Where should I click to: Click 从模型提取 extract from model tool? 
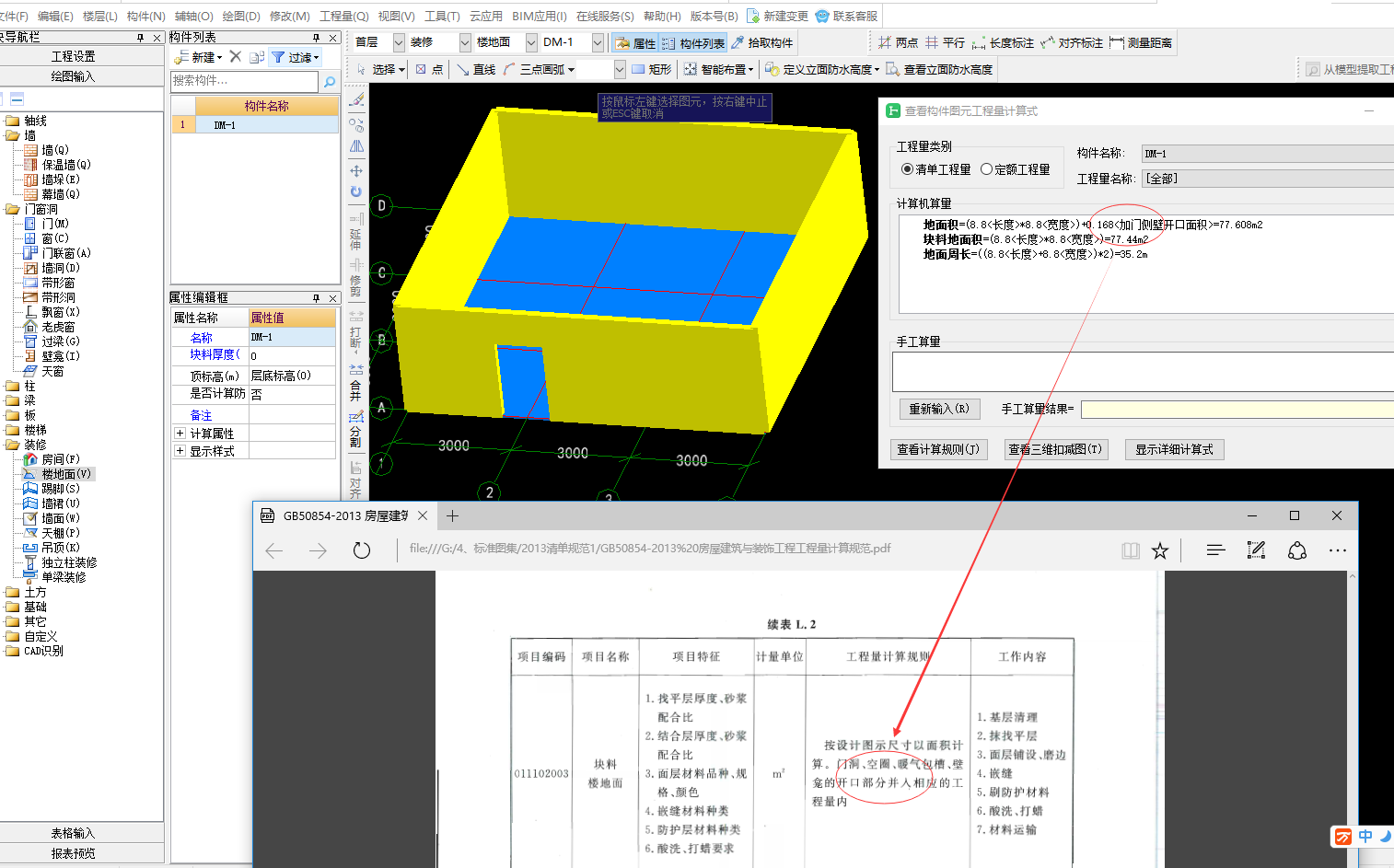coord(1349,69)
